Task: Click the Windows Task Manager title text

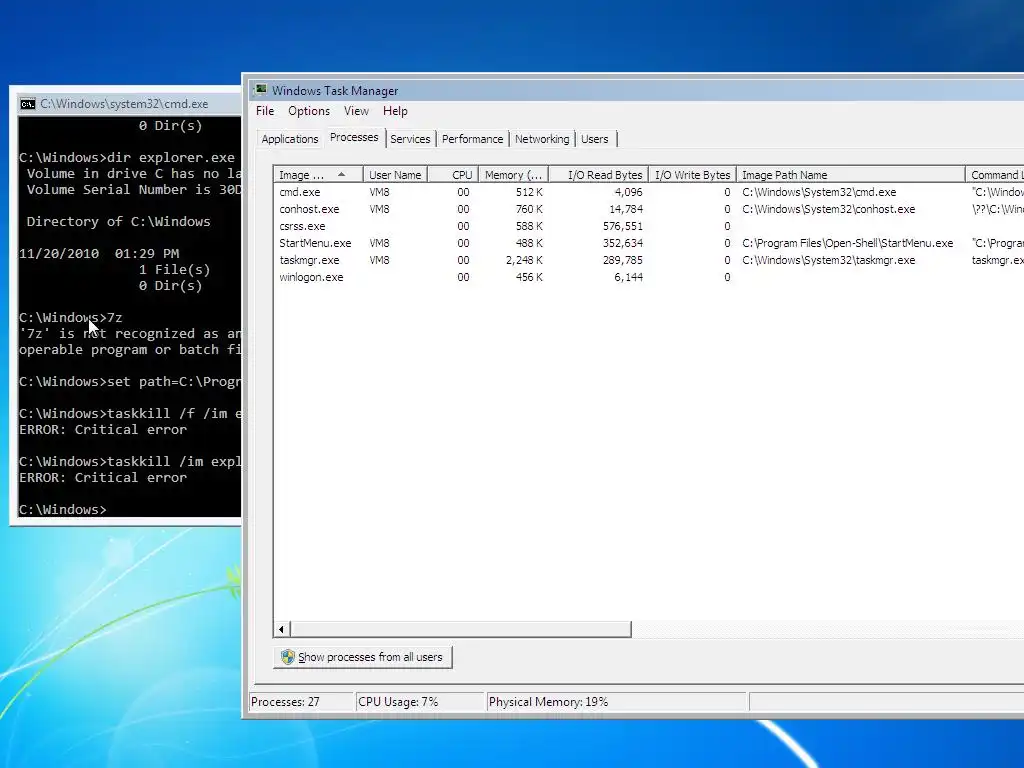Action: click(335, 91)
